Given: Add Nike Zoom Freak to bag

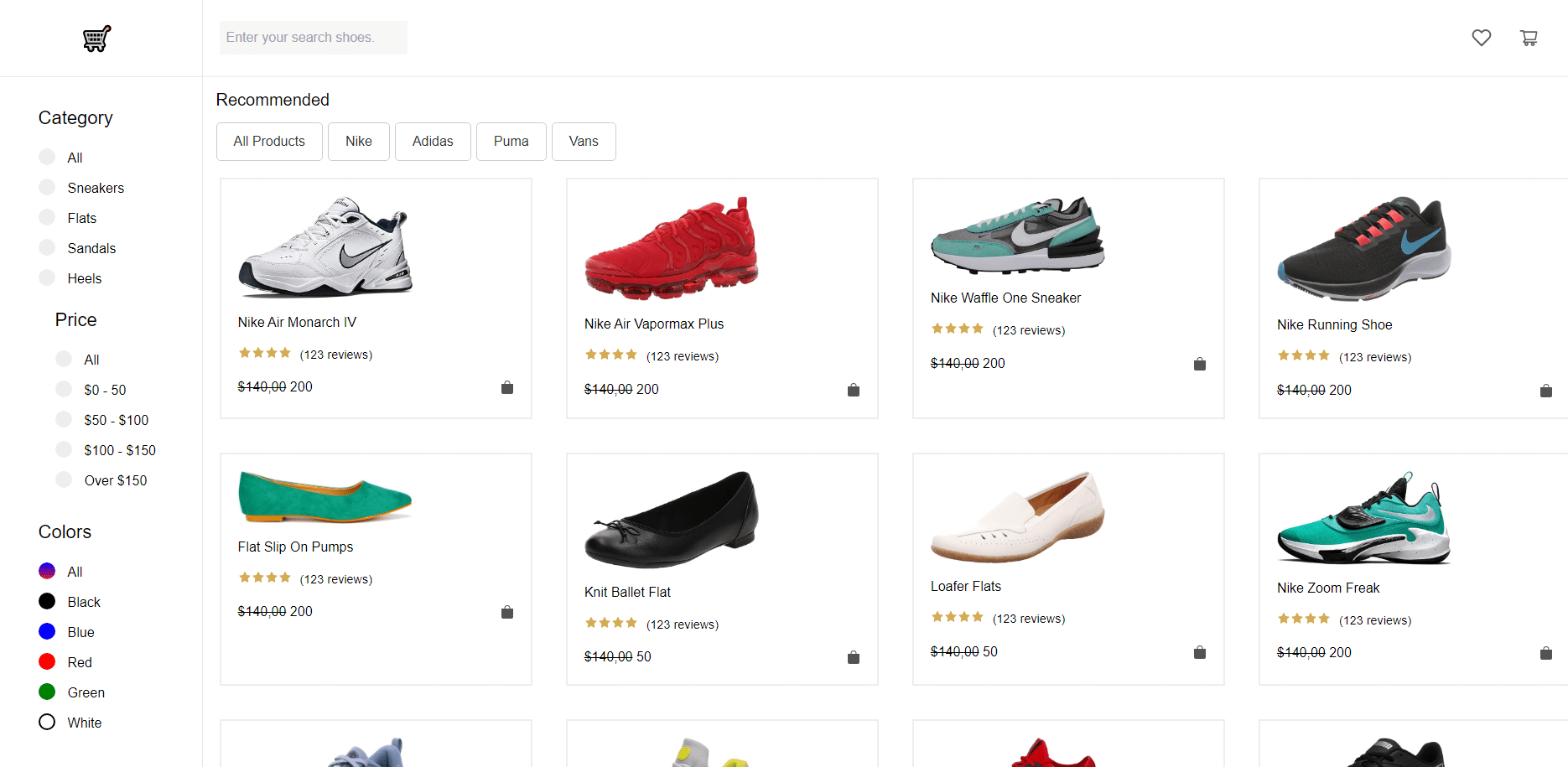Looking at the screenshot, I should (x=1546, y=653).
